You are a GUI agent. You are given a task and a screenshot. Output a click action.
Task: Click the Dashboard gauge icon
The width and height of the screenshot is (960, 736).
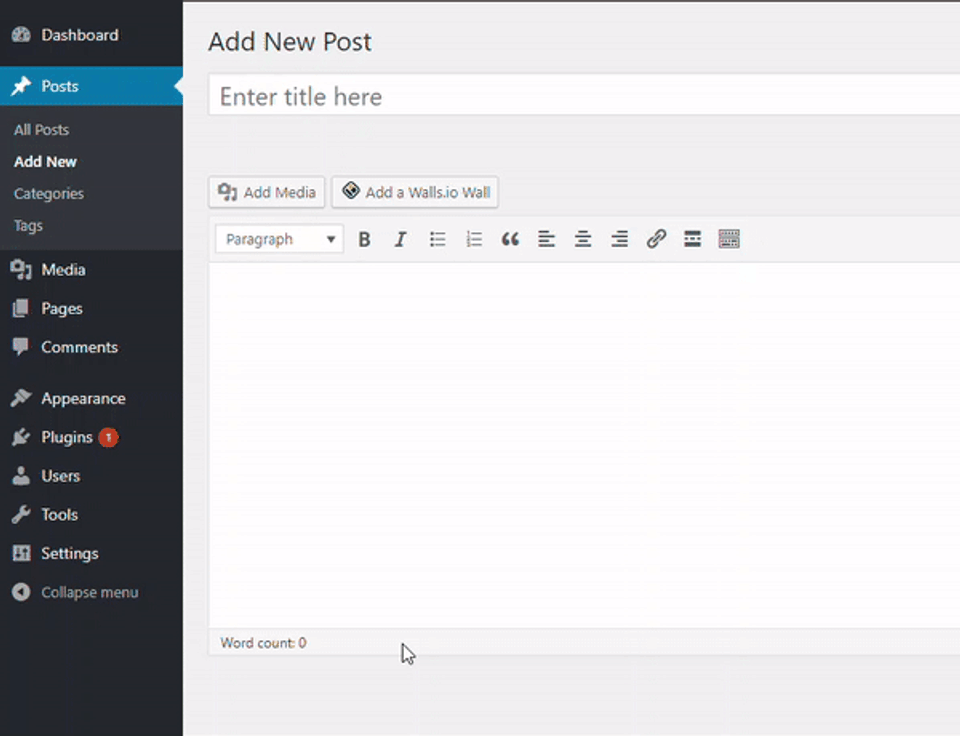pos(21,35)
